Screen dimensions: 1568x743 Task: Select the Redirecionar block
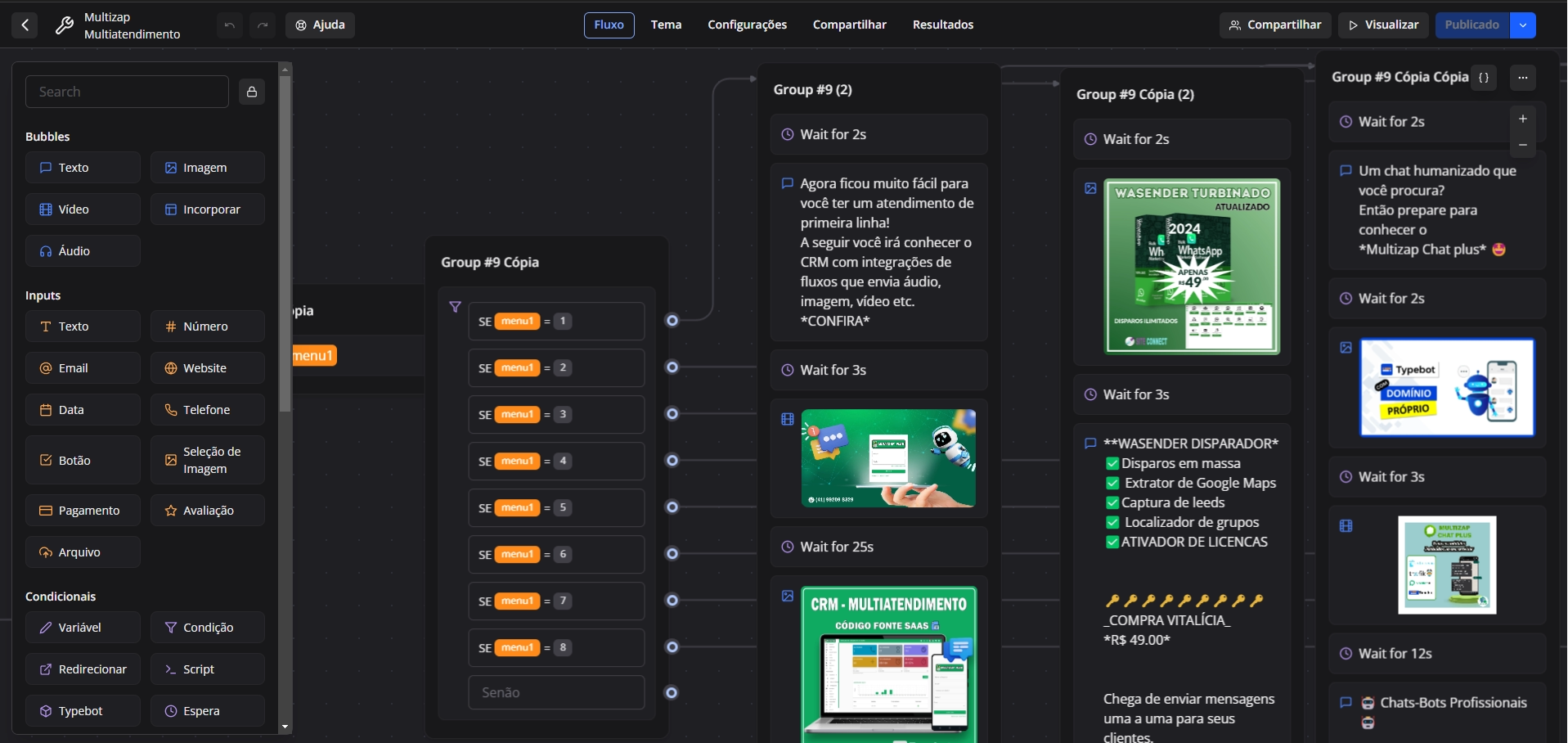tap(83, 669)
